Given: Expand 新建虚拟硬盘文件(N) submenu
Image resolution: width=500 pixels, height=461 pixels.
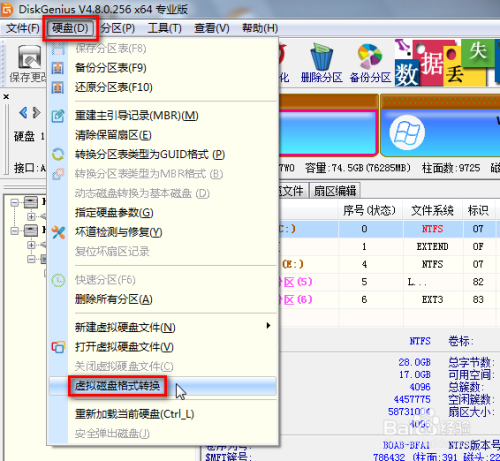Looking at the screenshot, I should 163,327.
